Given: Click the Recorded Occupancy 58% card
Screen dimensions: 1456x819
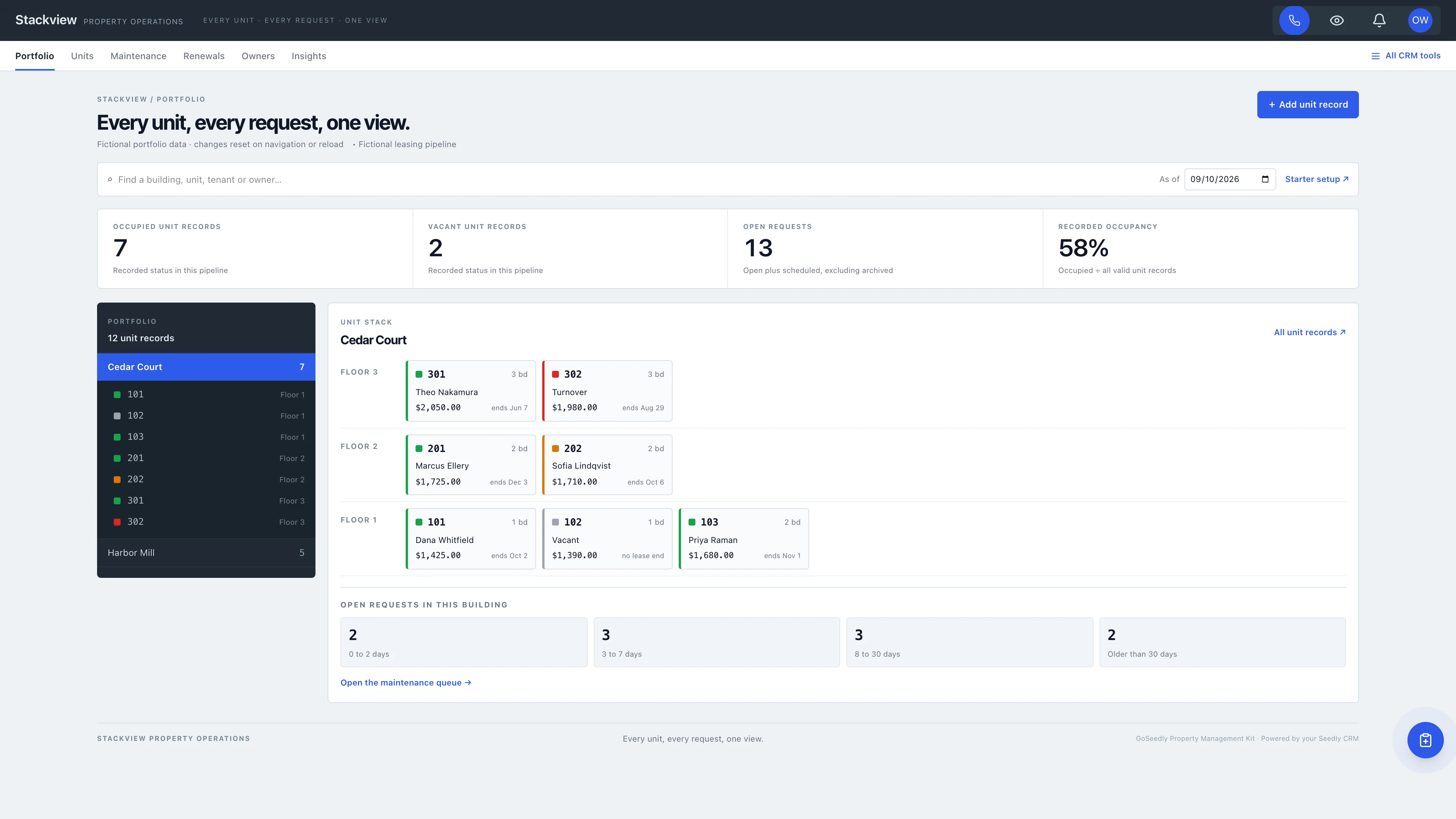Looking at the screenshot, I should click(1200, 249).
